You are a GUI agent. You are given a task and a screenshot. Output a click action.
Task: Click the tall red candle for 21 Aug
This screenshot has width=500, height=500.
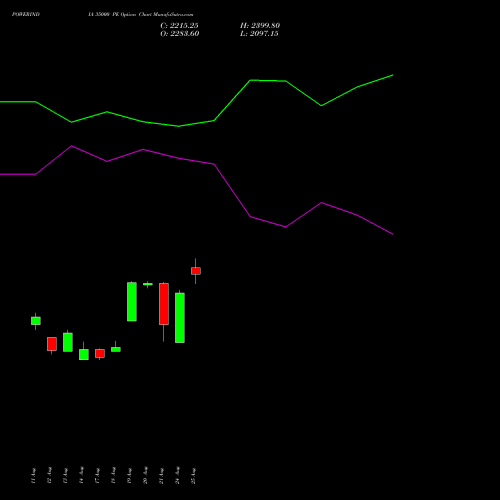click(164, 304)
